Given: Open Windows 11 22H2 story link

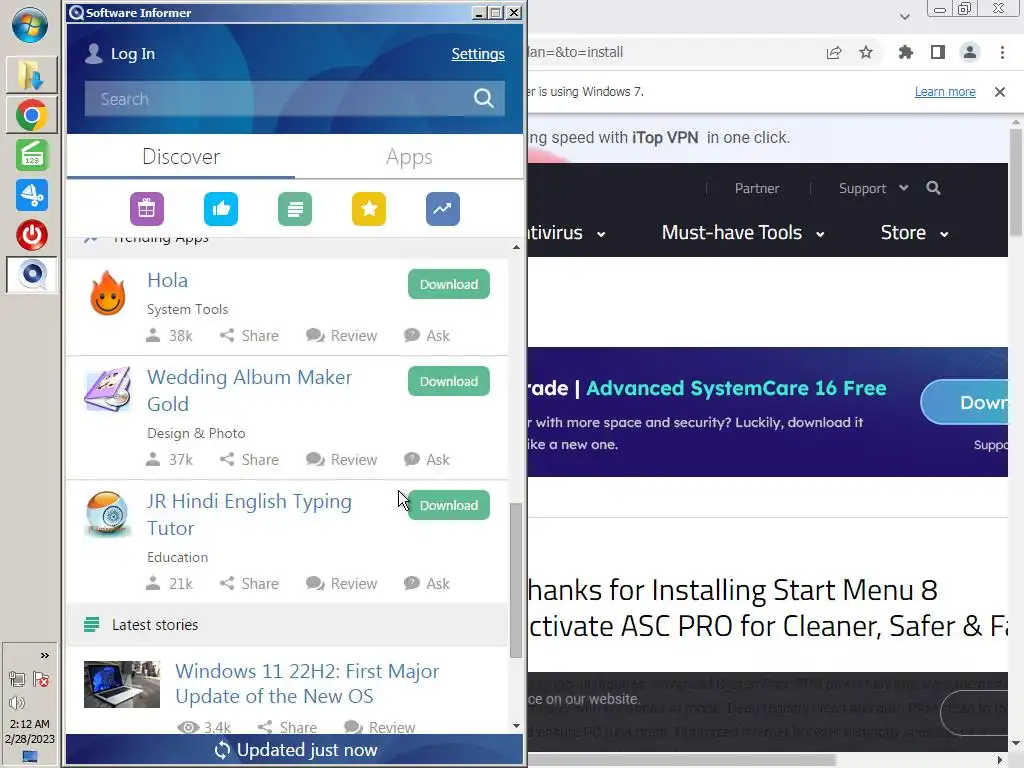Looking at the screenshot, I should tap(307, 683).
